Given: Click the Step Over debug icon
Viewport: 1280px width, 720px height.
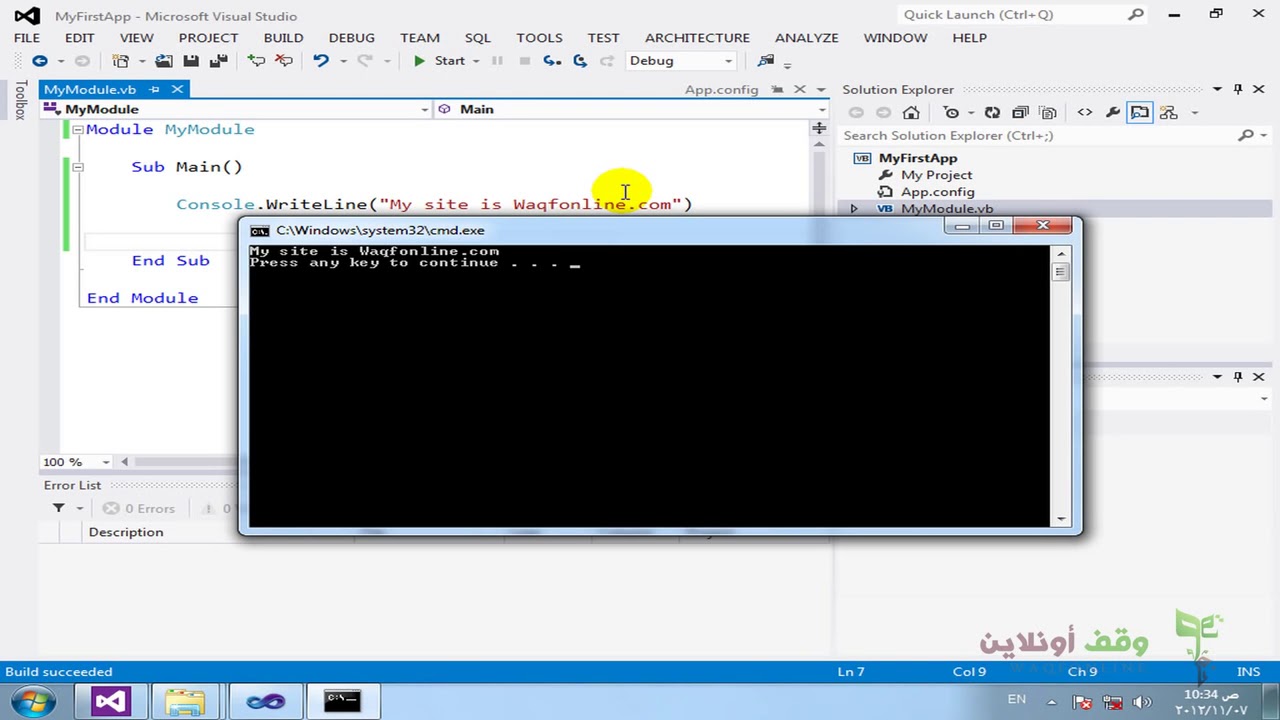Looking at the screenshot, I should click(580, 61).
